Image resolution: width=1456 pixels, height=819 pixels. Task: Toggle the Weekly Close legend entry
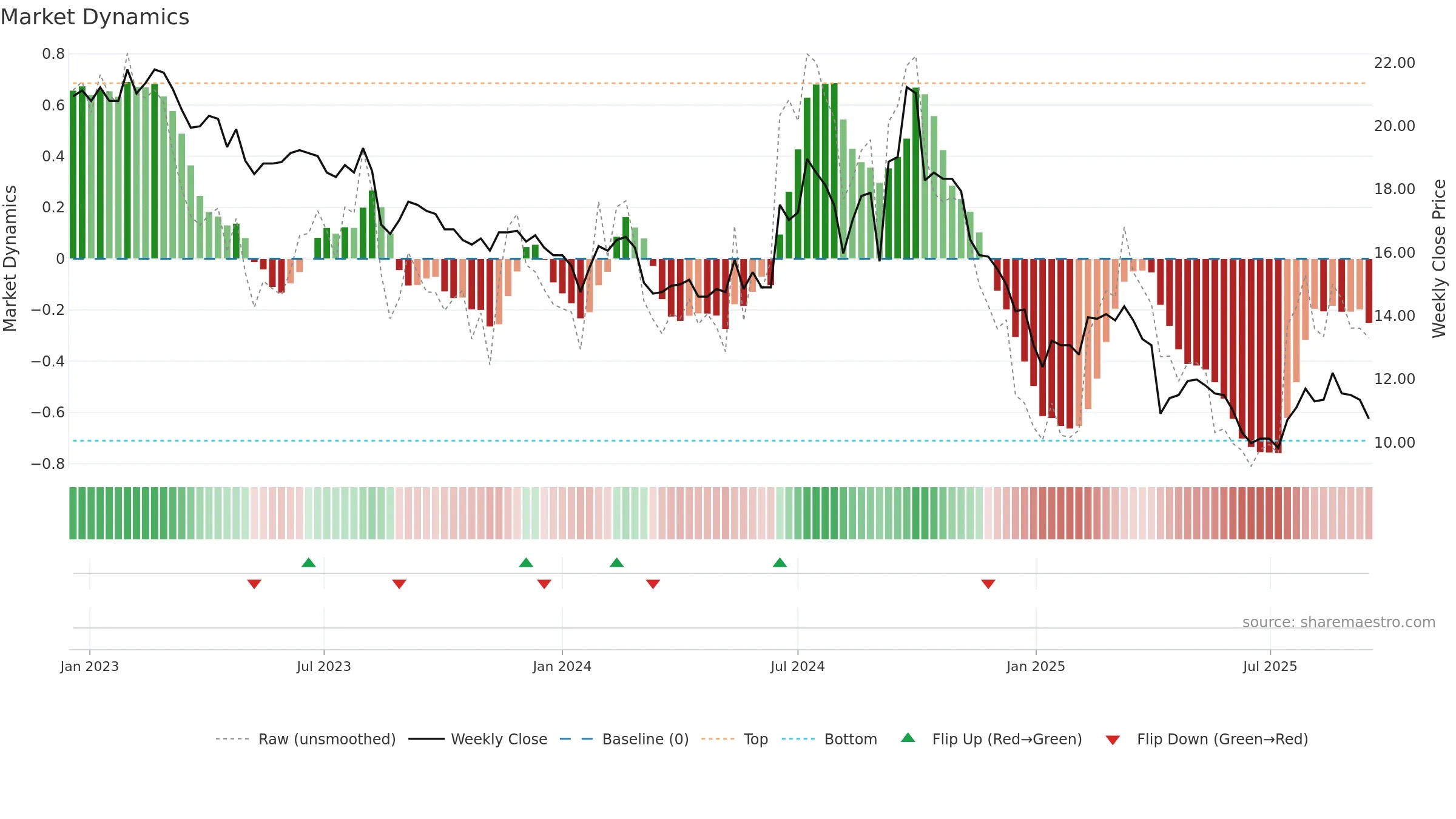478,739
